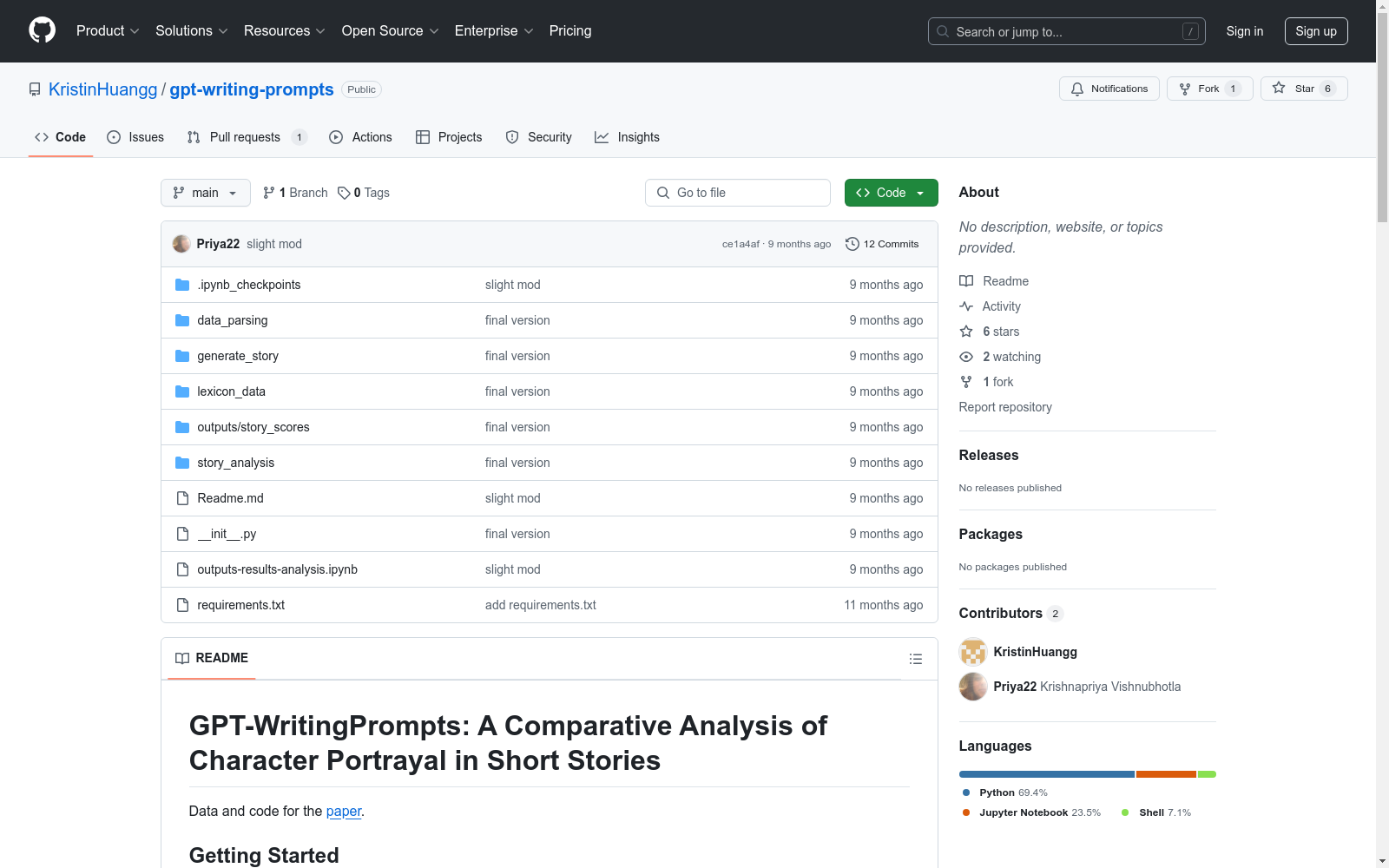Click the eye icon beside 2 watching
This screenshot has width=1389, height=868.
[966, 357]
